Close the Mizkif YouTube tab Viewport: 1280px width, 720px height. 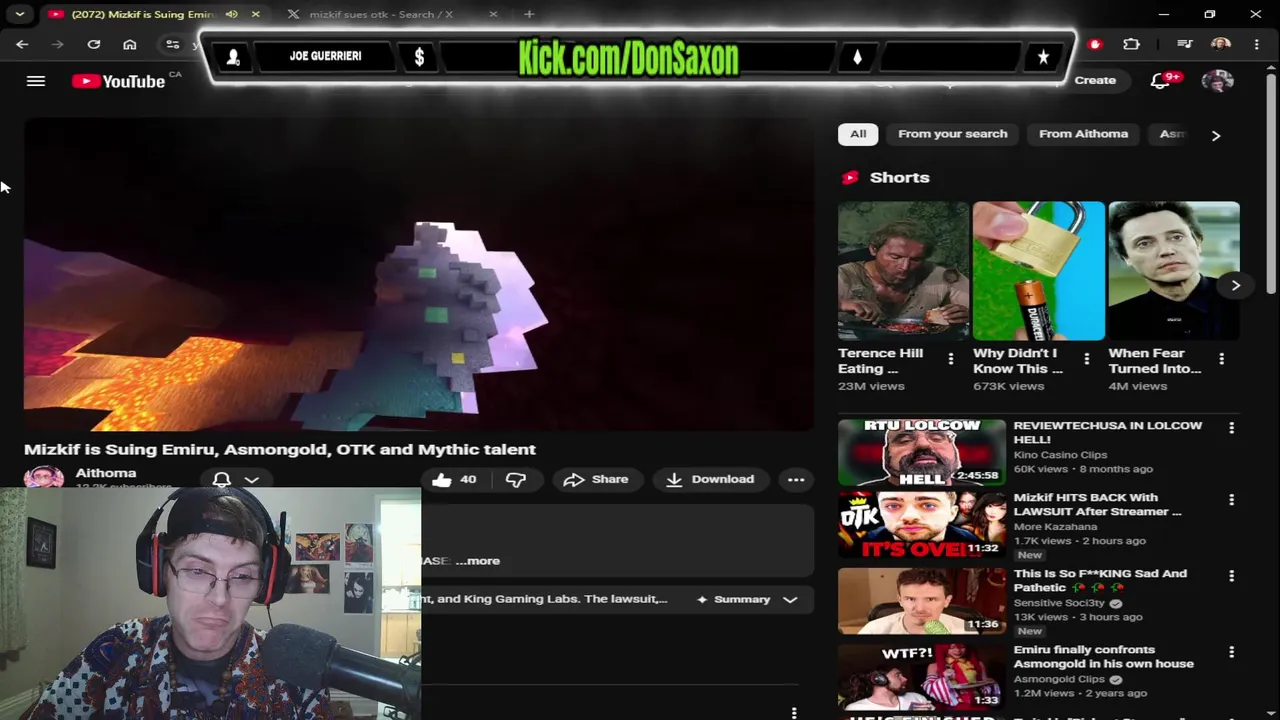pos(255,14)
